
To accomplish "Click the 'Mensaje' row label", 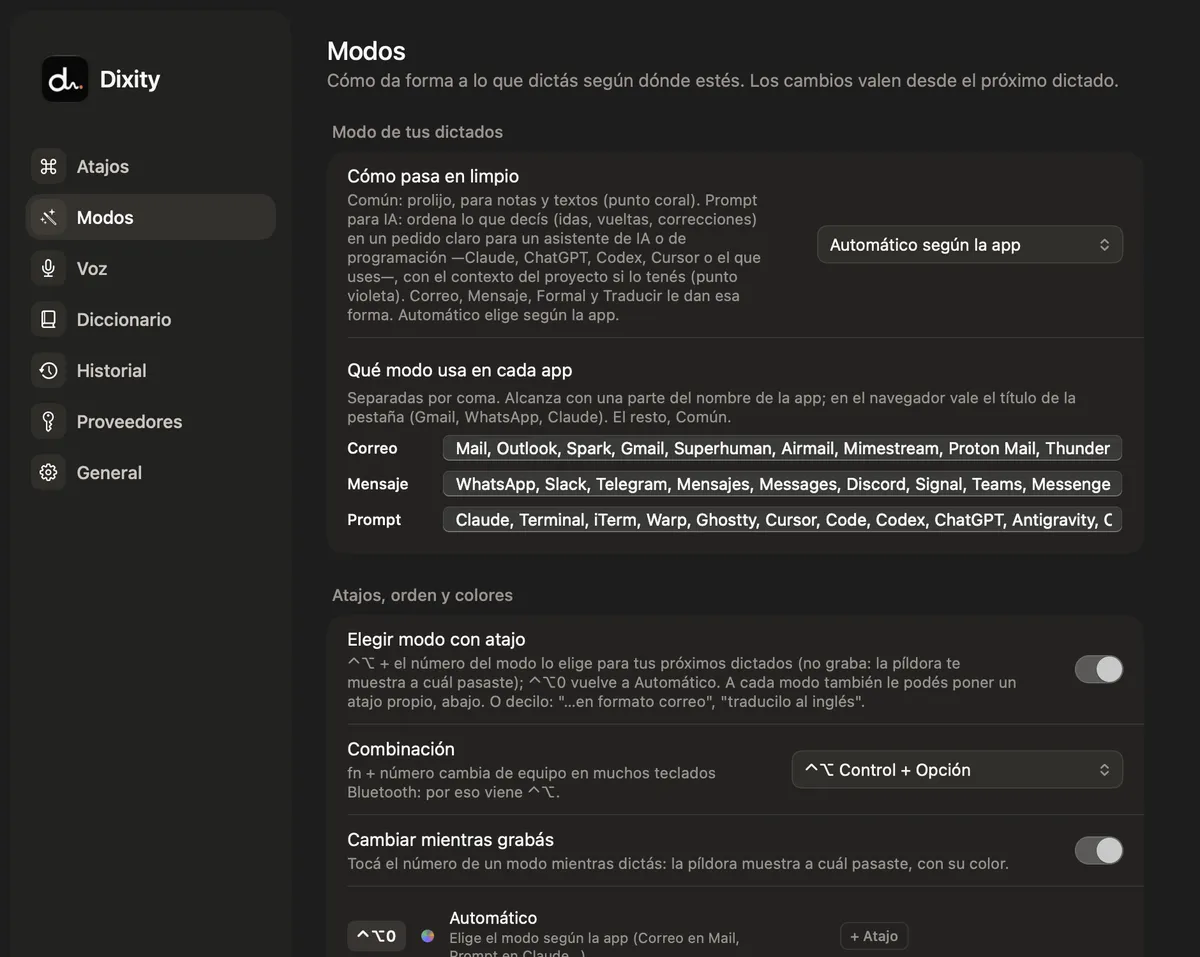I will pyautogui.click(x=378, y=484).
